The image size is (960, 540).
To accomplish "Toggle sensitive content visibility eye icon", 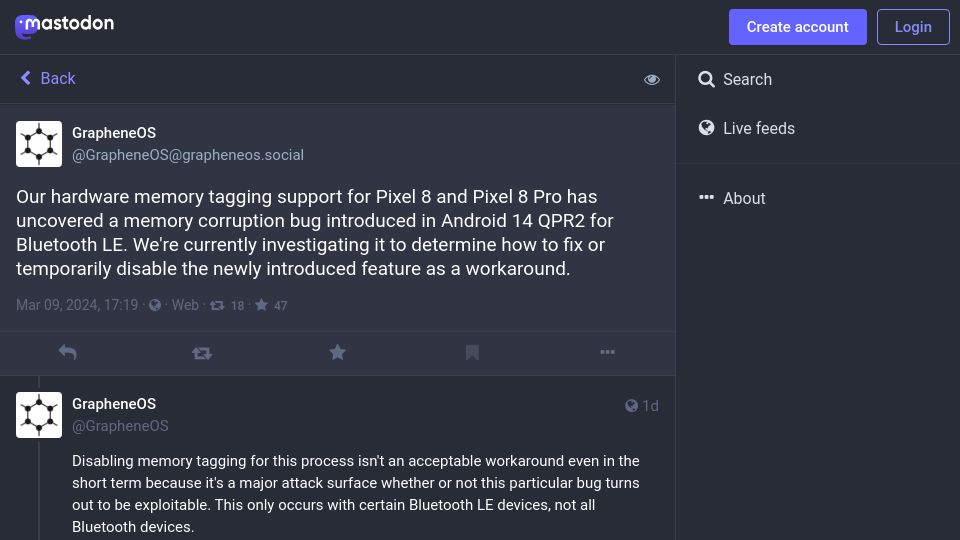I will click(x=651, y=80).
